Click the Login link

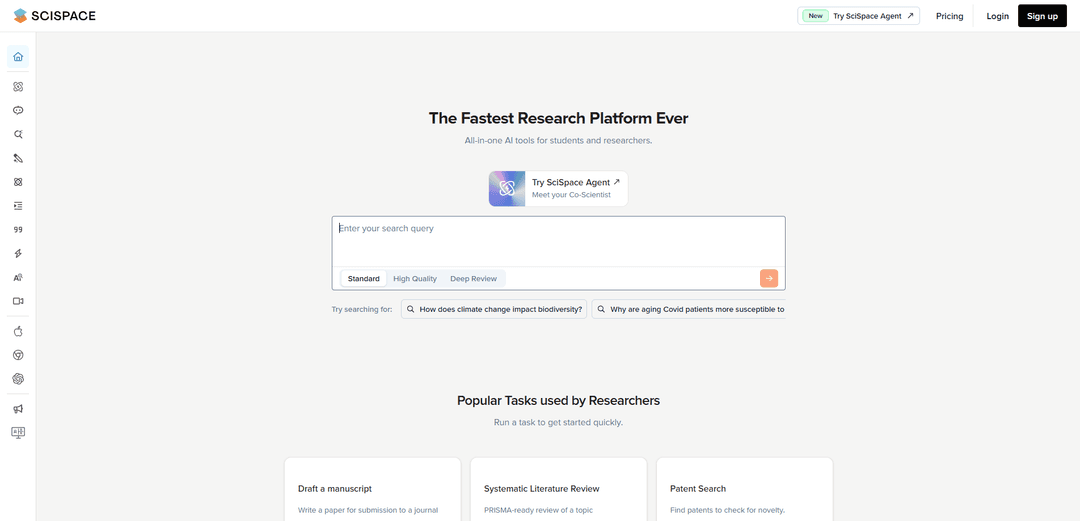[997, 16]
